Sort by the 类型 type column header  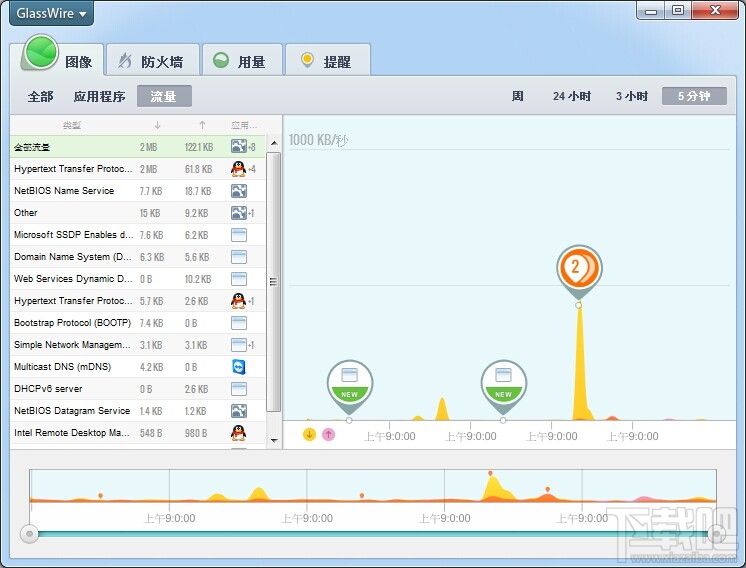pos(72,125)
